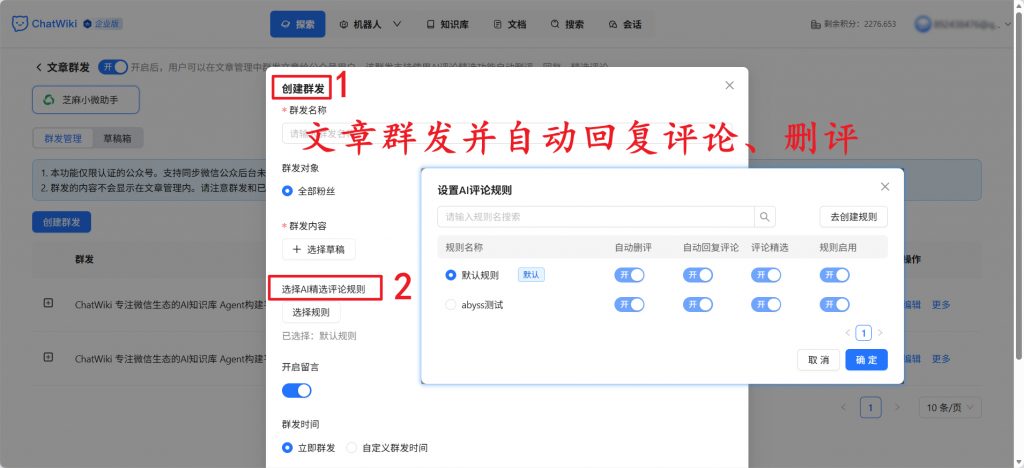Toggle 自动回复评论 for abyss测试
Screen dimensions: 1024x468
click(697, 304)
